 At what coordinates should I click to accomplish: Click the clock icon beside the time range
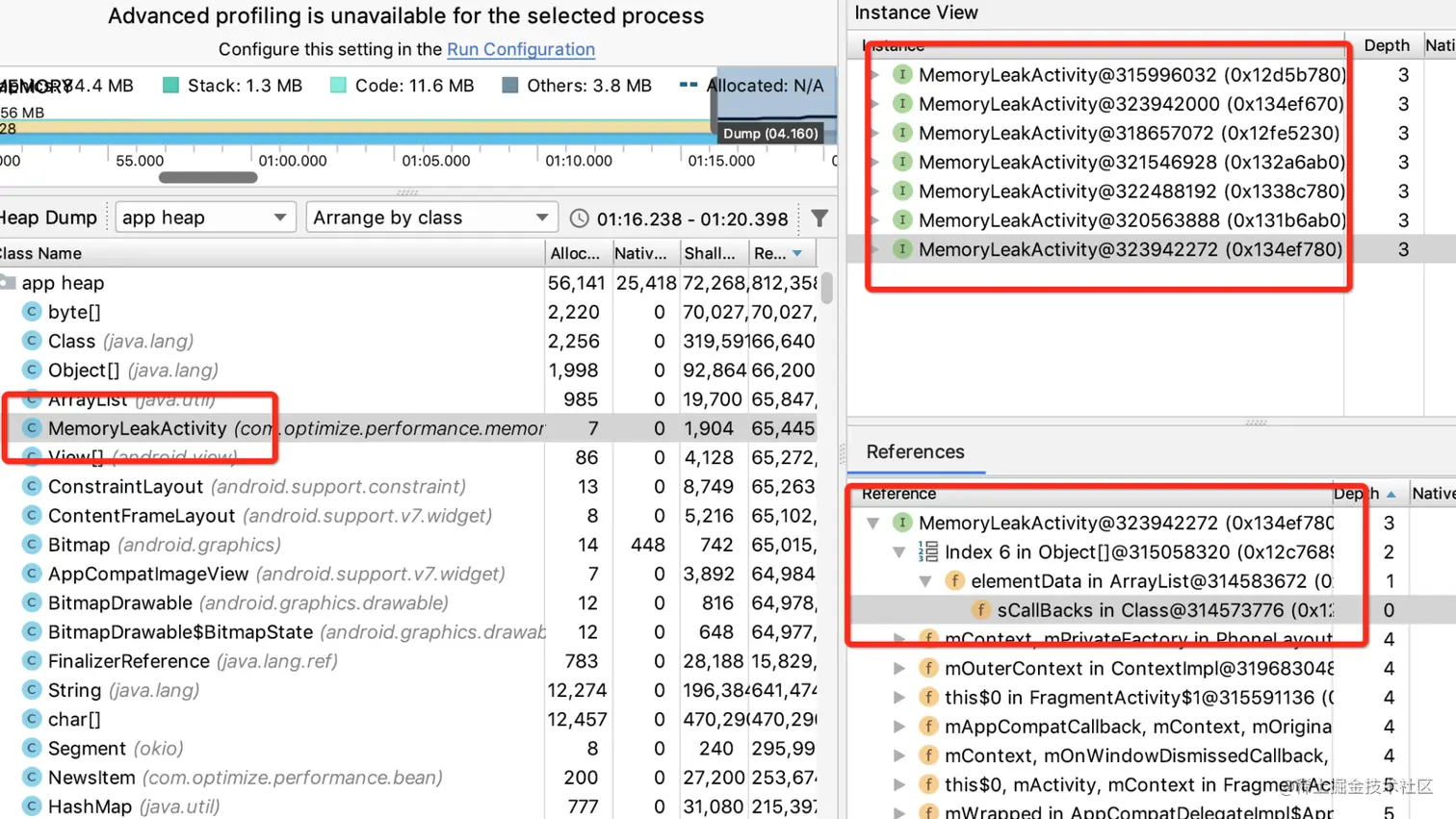pos(579,218)
